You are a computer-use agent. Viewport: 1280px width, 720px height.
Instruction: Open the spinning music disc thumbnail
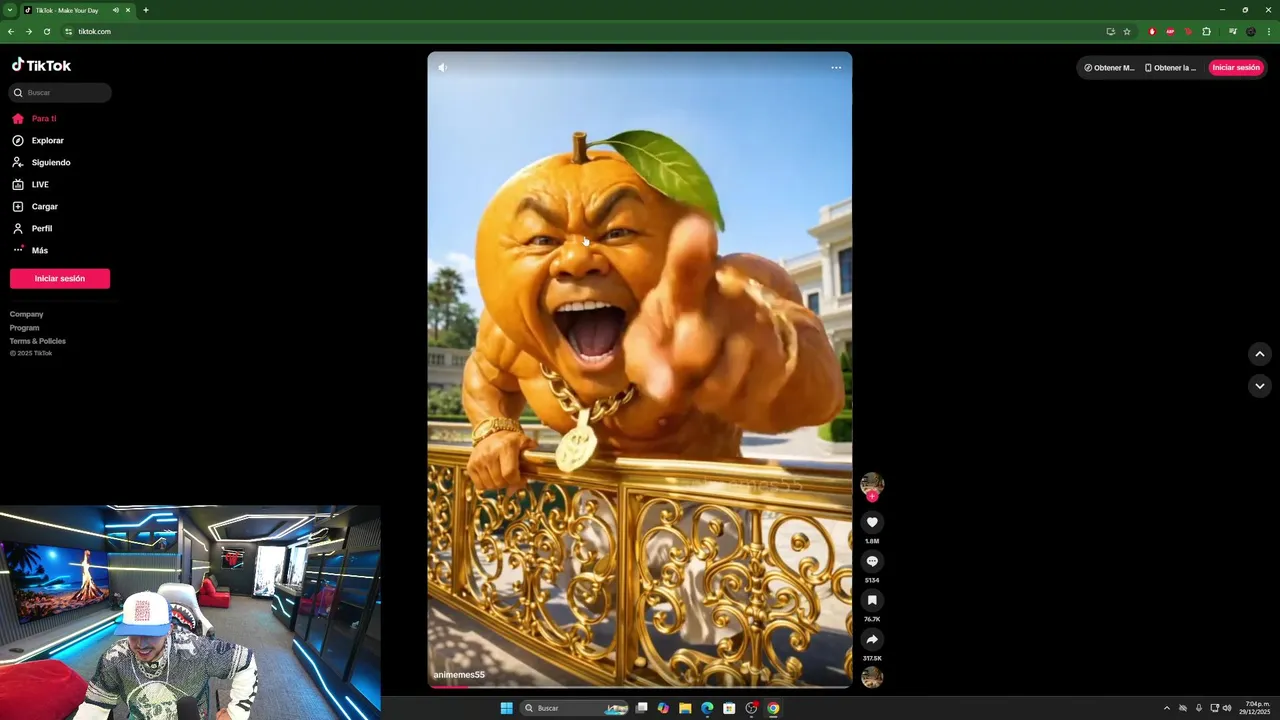(x=872, y=677)
